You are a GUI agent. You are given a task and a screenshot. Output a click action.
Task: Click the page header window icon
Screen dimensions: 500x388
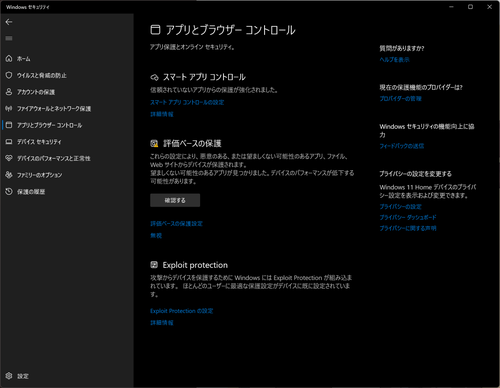coord(155,30)
